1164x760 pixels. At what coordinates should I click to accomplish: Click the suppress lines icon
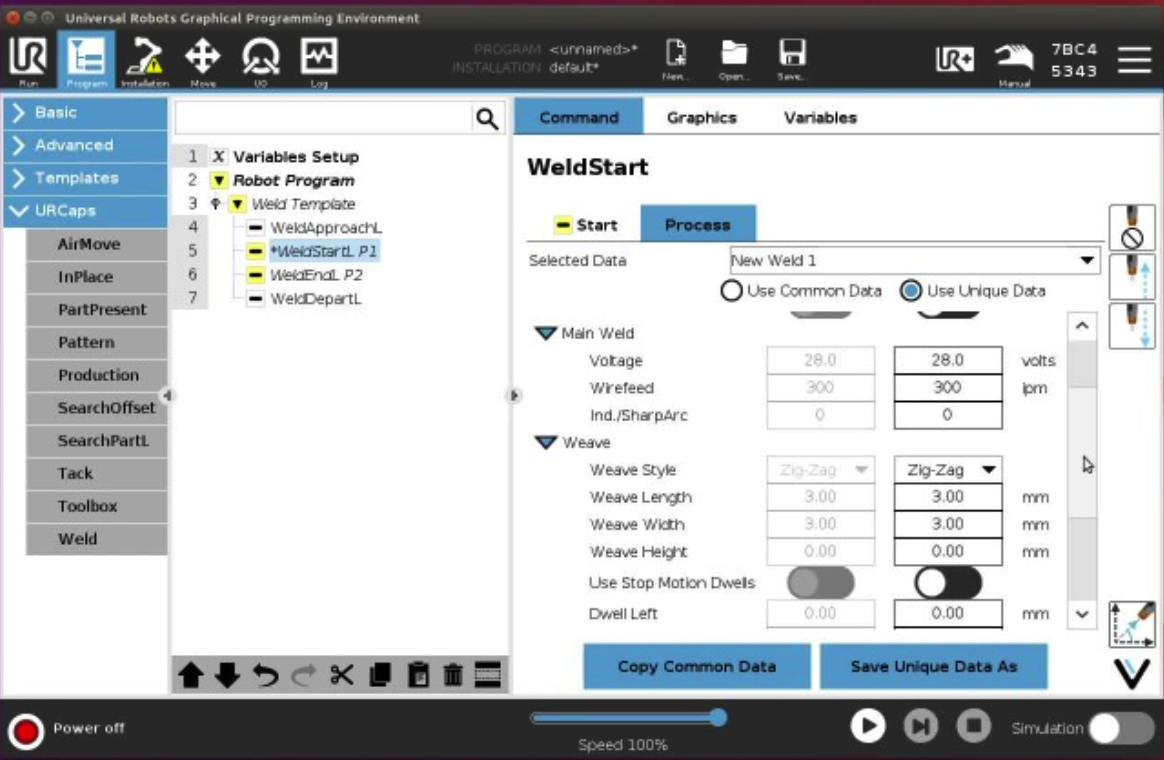tap(488, 675)
